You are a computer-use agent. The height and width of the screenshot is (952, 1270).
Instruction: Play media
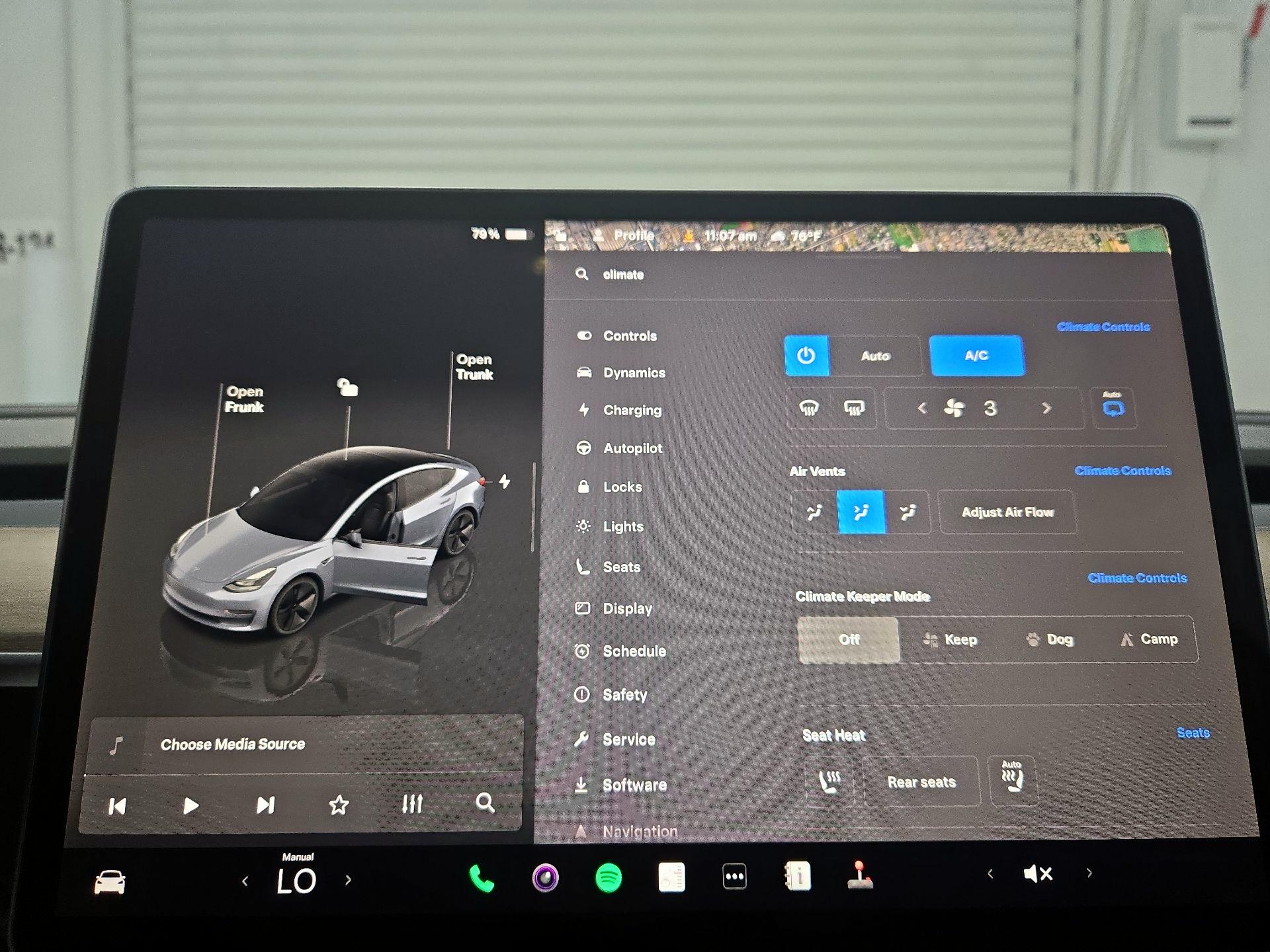pos(190,805)
